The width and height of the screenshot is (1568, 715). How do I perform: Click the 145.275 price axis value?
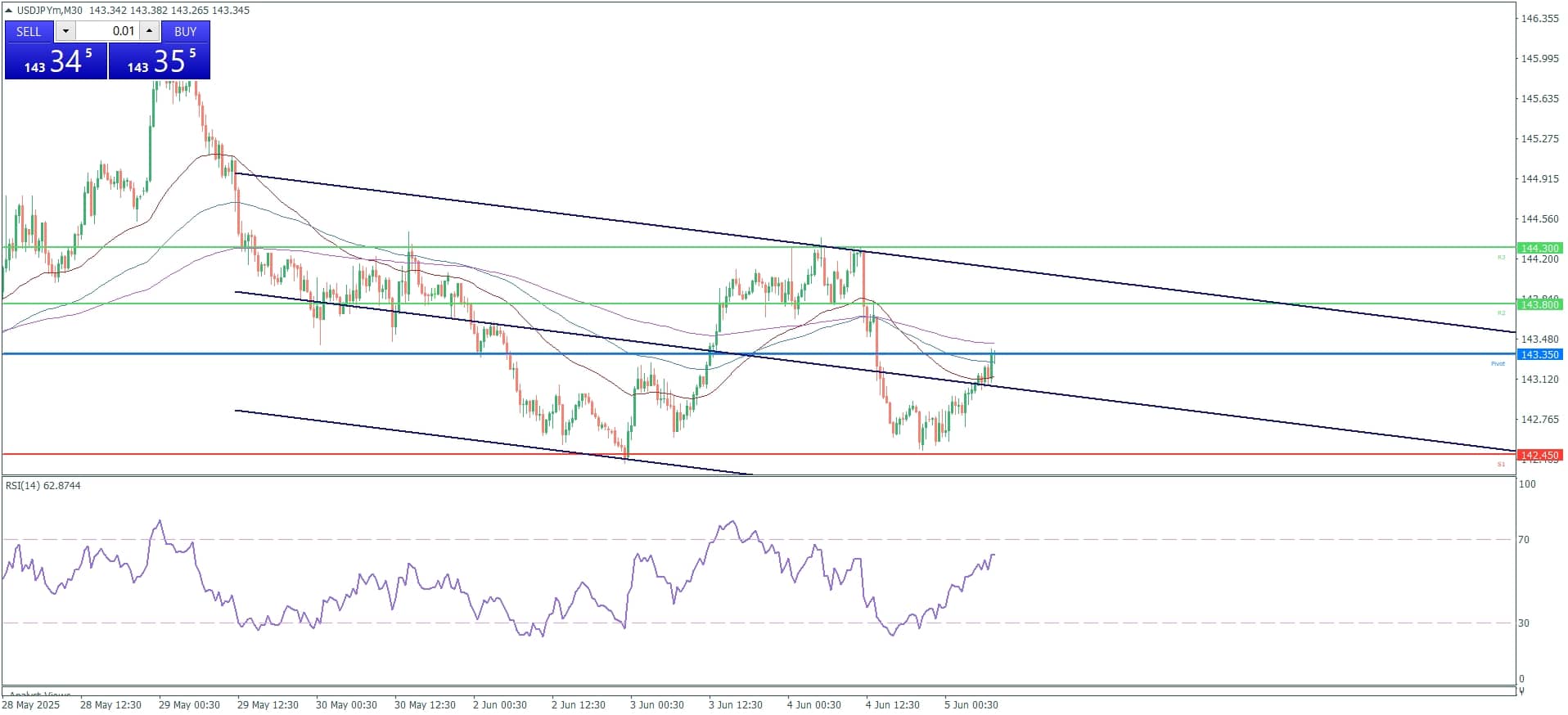pos(1539,138)
